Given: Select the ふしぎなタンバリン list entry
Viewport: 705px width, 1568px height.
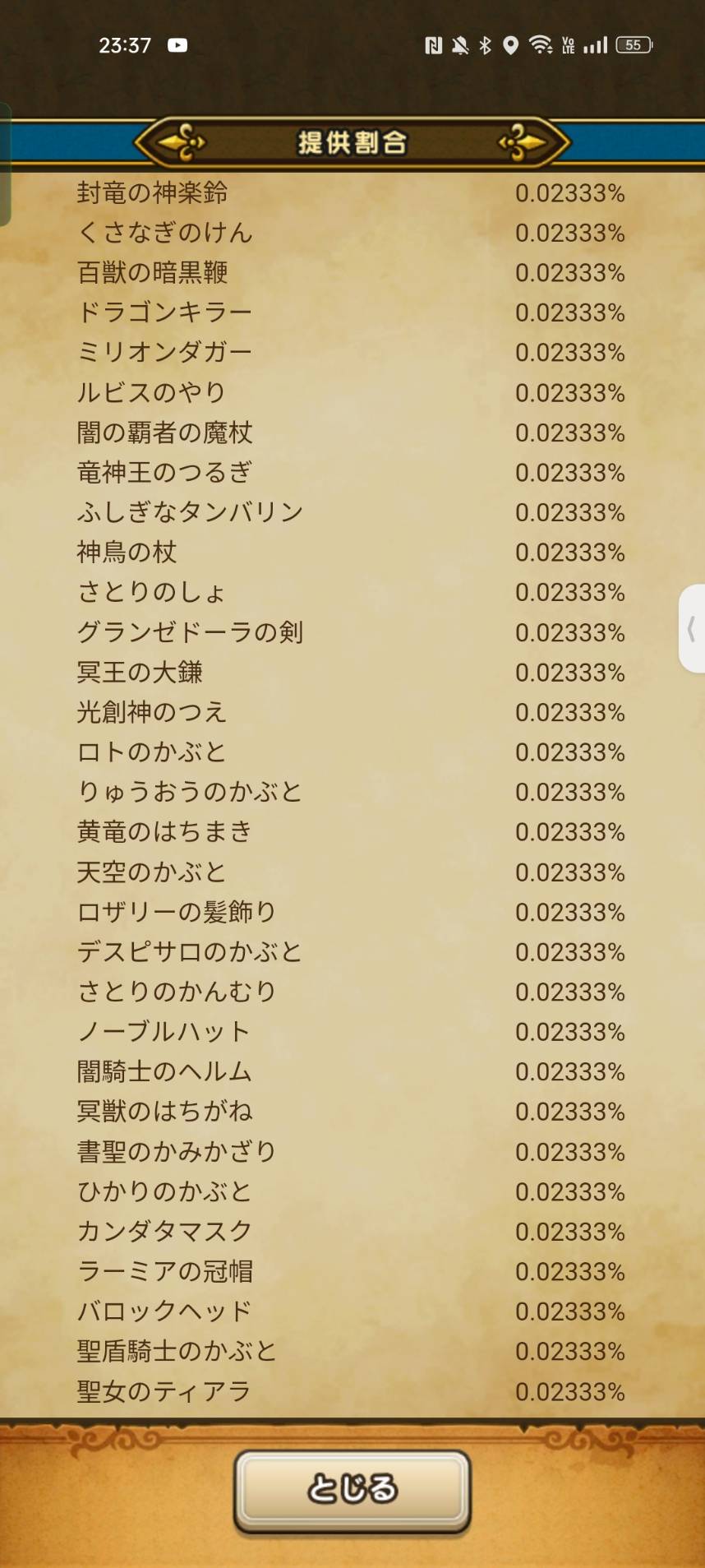Looking at the screenshot, I should [190, 512].
